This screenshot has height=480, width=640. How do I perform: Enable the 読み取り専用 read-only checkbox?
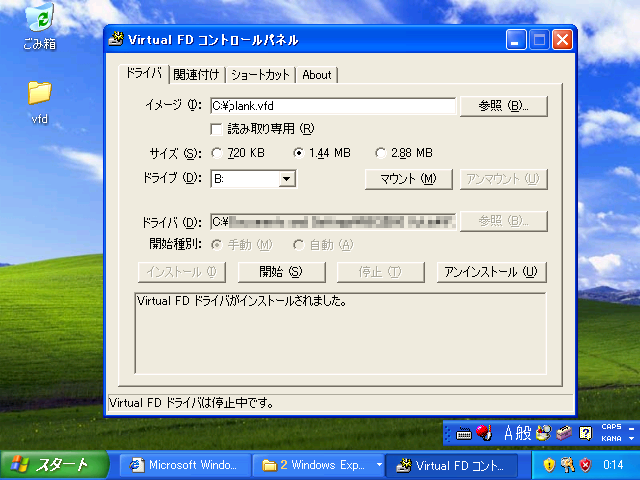(216, 129)
